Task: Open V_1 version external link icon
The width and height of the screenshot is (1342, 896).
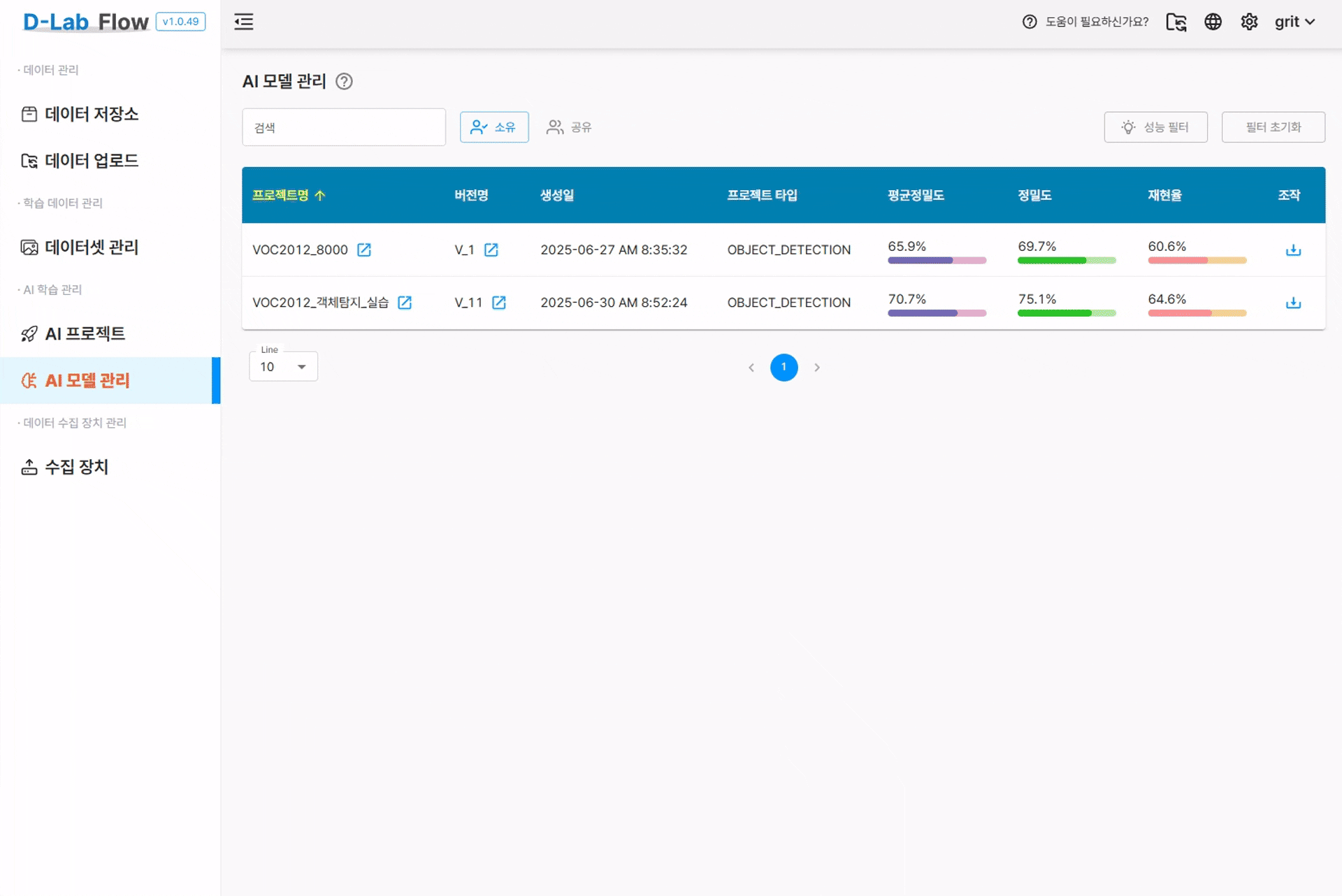Action: click(x=491, y=250)
